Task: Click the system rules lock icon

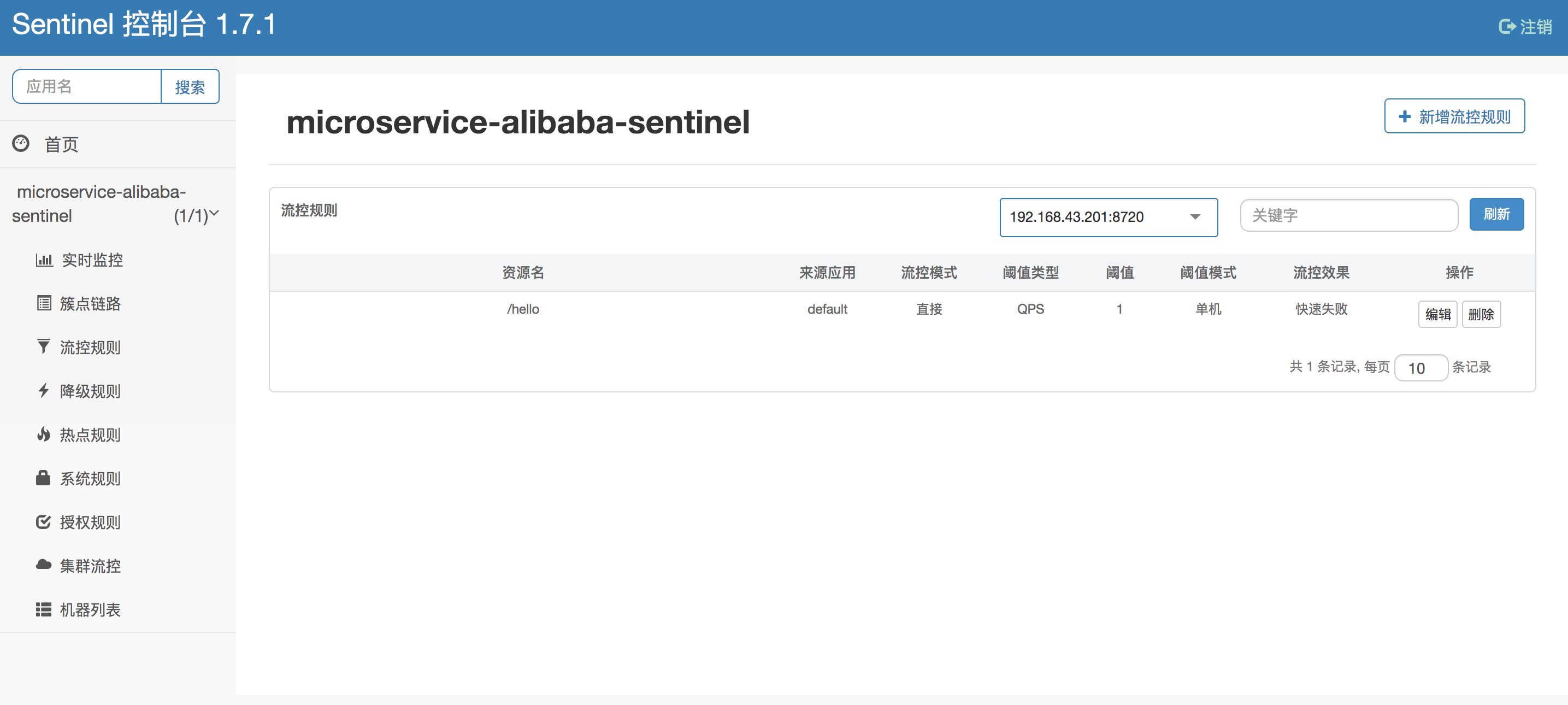Action: point(44,478)
